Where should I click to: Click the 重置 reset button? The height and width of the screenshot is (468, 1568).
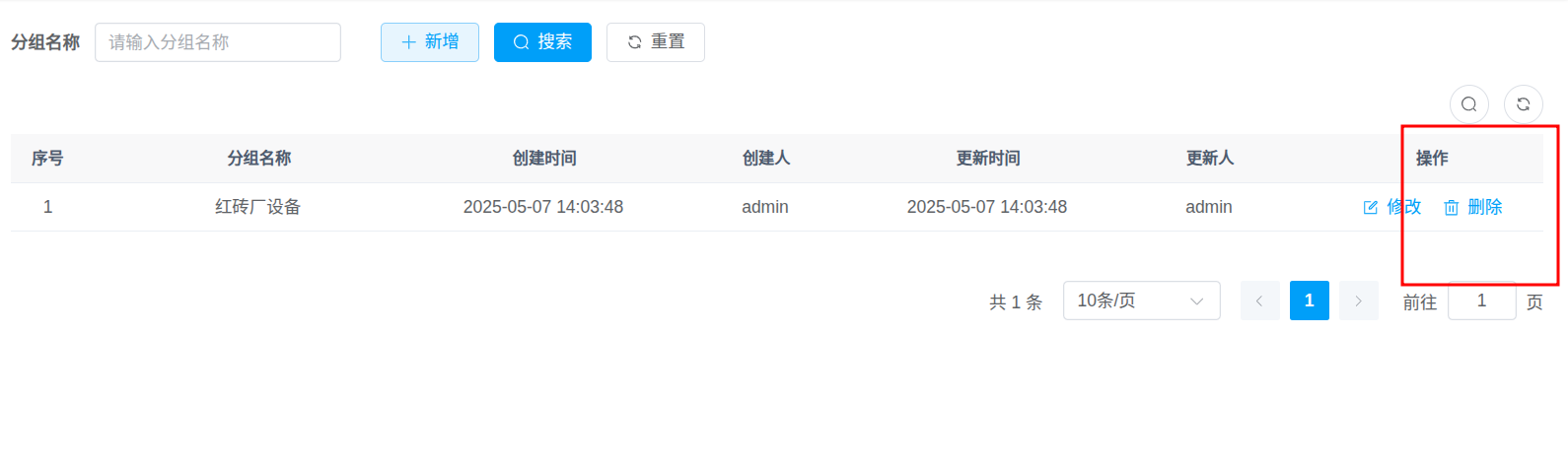coord(655,42)
